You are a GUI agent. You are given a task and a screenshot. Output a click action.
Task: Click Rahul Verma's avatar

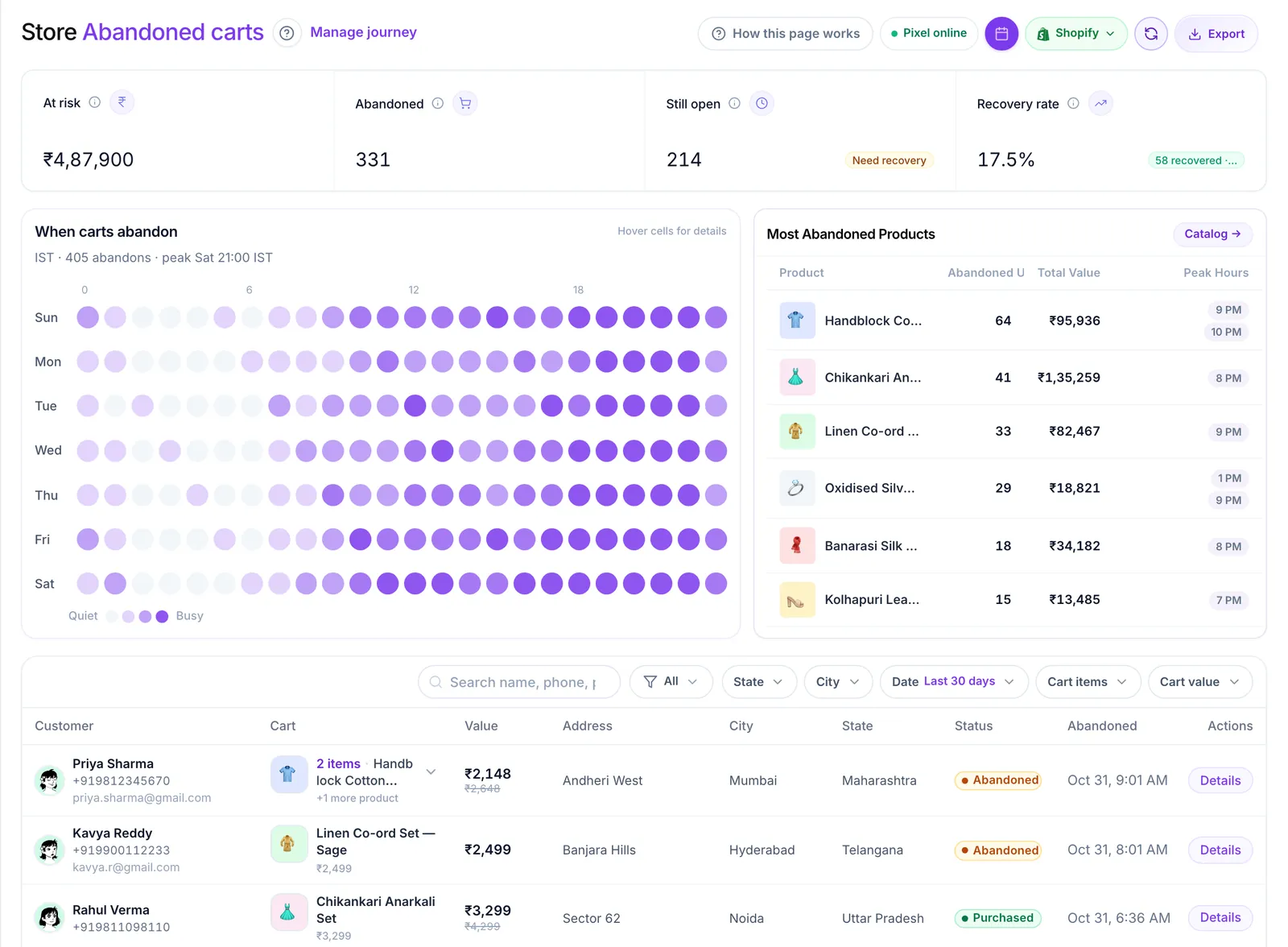tap(49, 918)
